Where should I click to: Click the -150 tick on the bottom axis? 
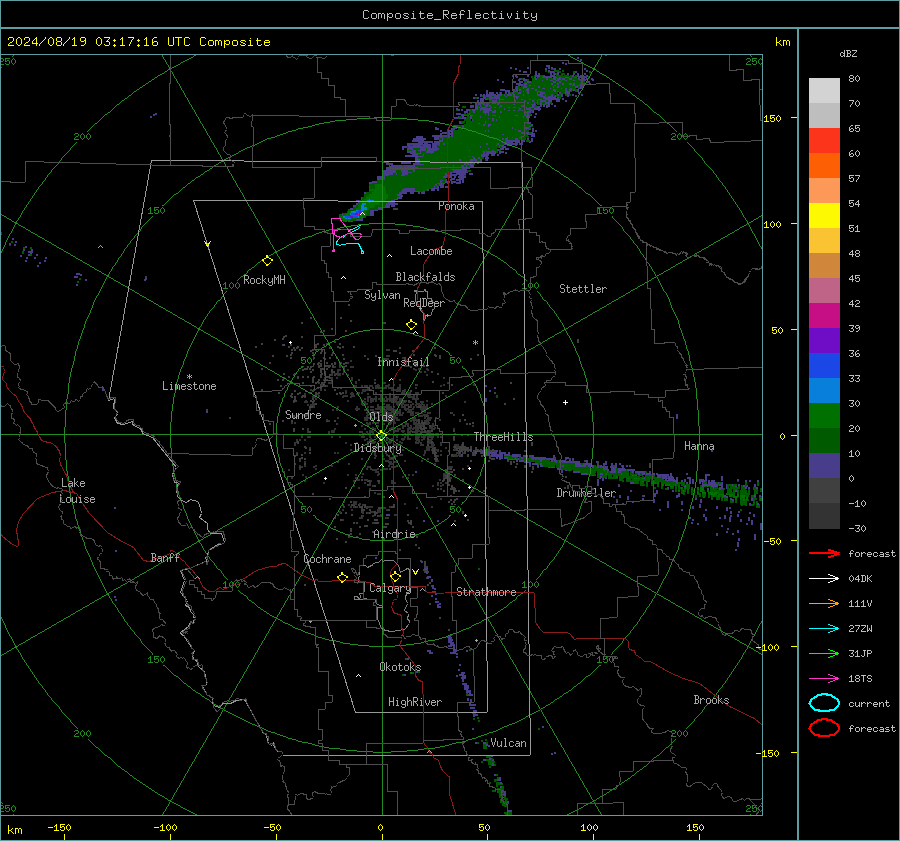click(59, 827)
